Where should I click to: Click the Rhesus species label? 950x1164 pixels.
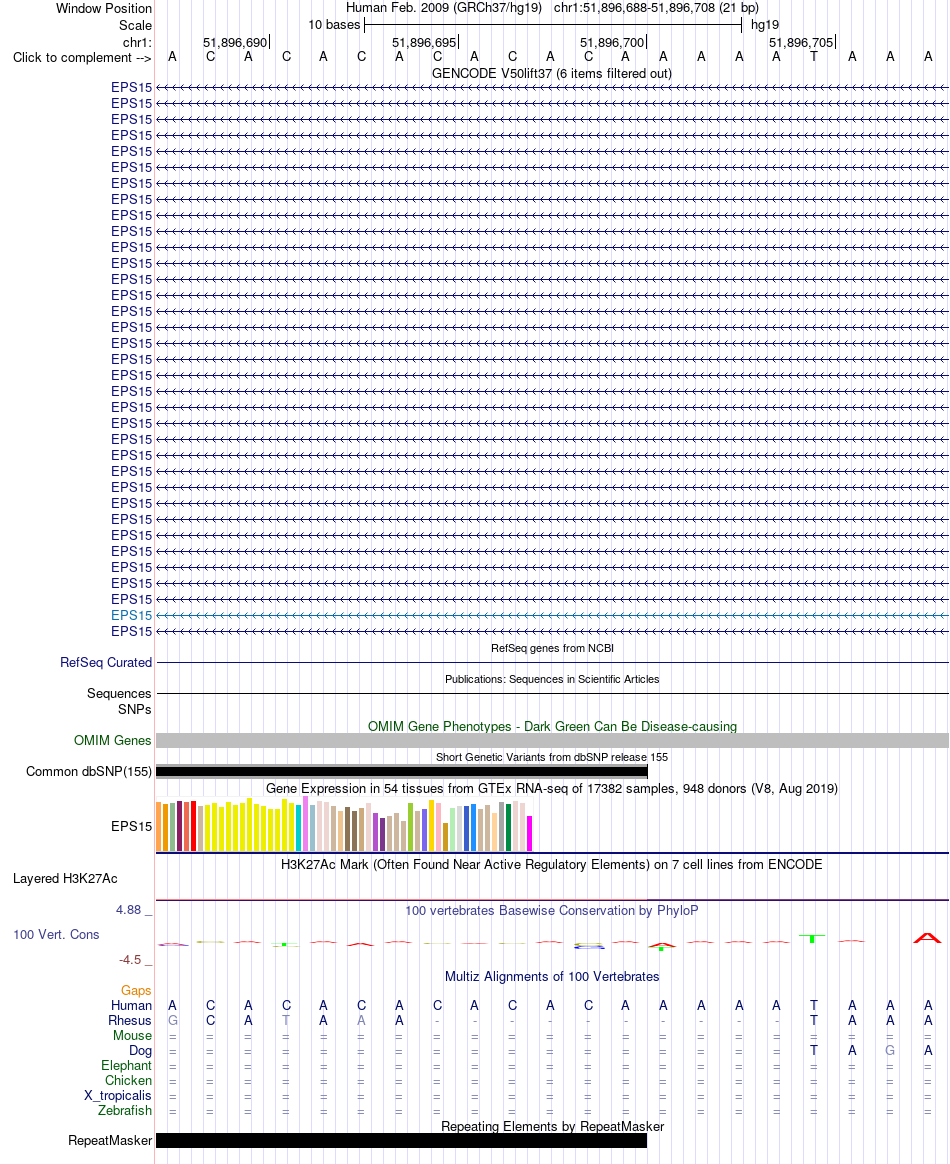(x=130, y=1021)
